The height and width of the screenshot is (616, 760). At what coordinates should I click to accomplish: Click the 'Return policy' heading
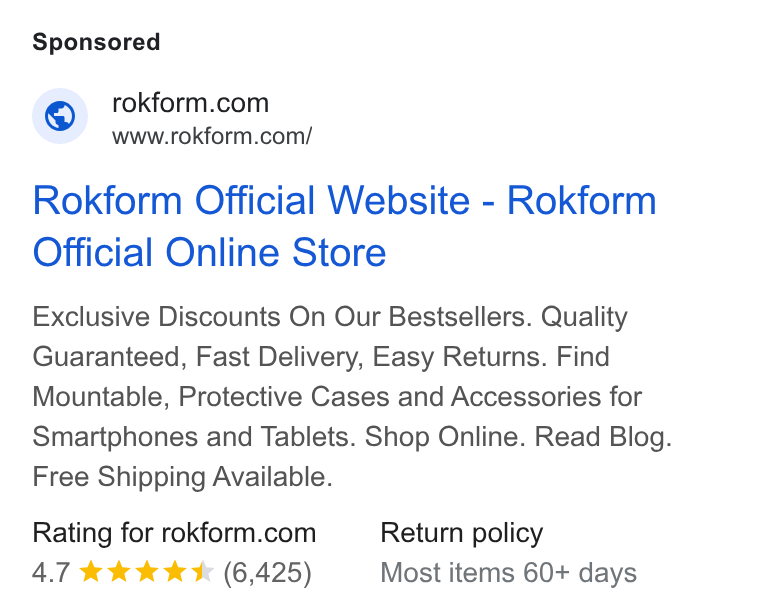coord(461,533)
